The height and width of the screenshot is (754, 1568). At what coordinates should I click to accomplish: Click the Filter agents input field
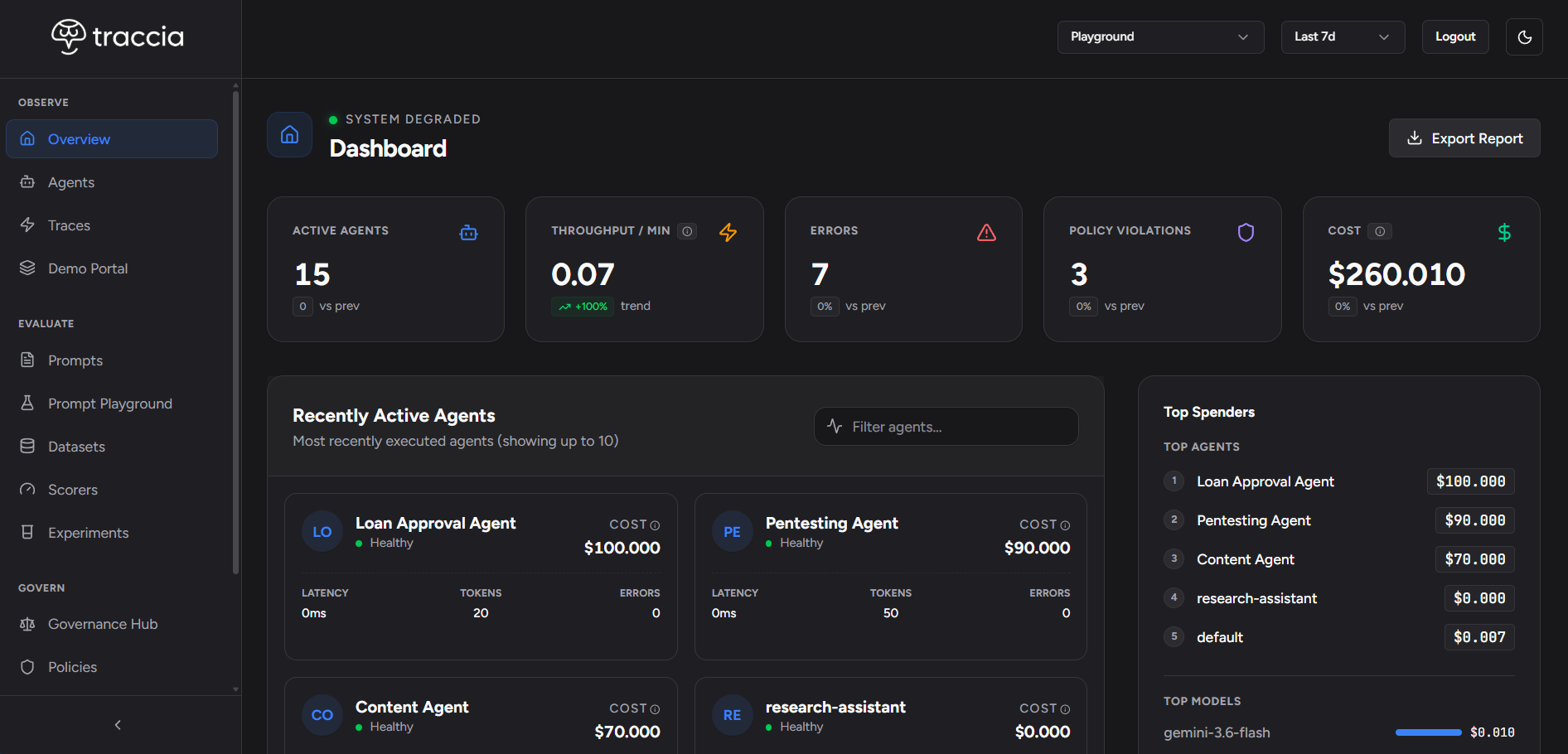pos(946,427)
